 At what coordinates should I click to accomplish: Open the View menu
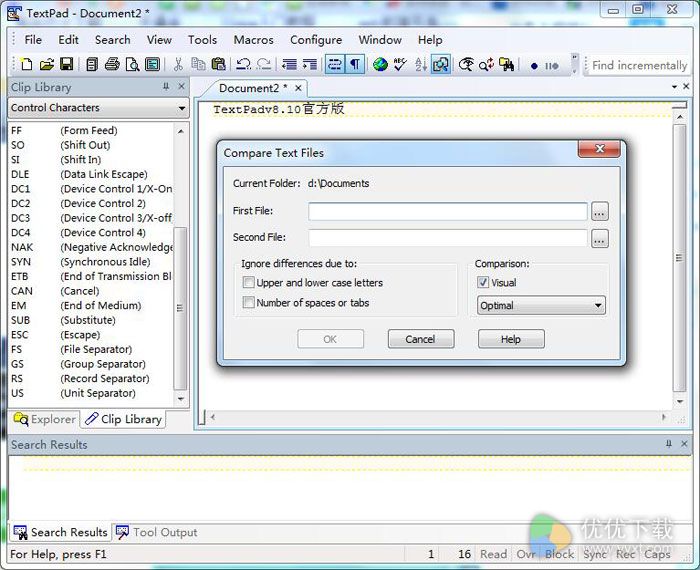coord(159,40)
